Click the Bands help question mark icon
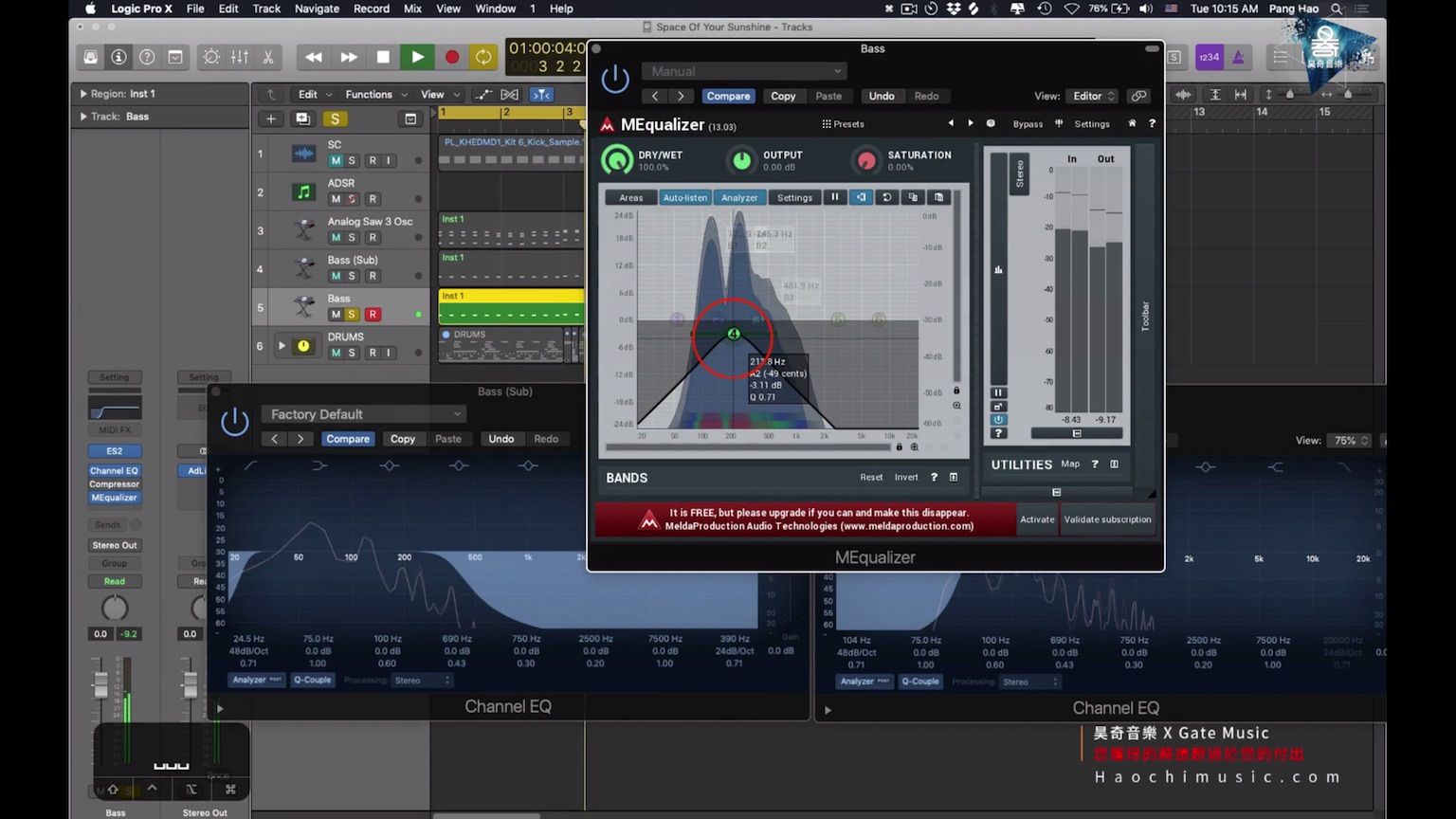 (934, 478)
